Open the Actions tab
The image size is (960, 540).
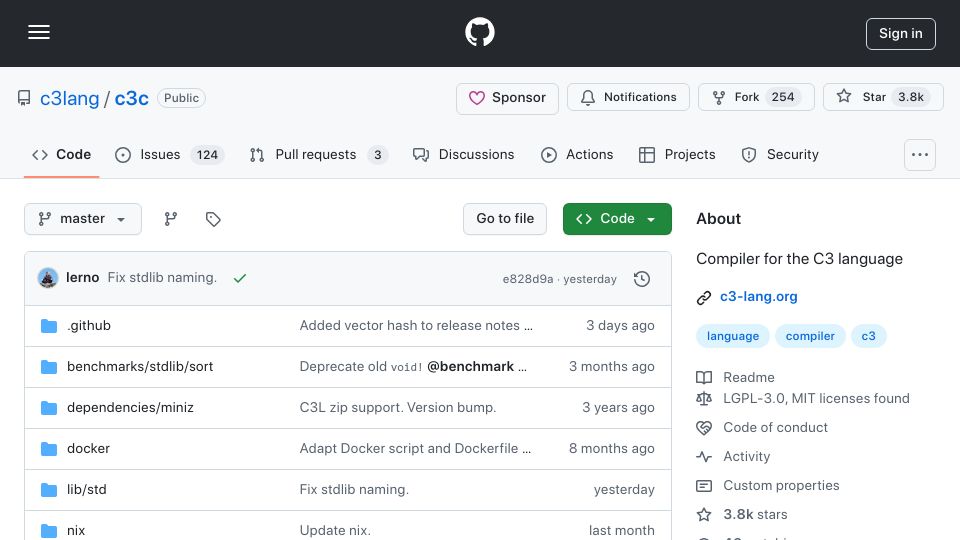(577, 155)
